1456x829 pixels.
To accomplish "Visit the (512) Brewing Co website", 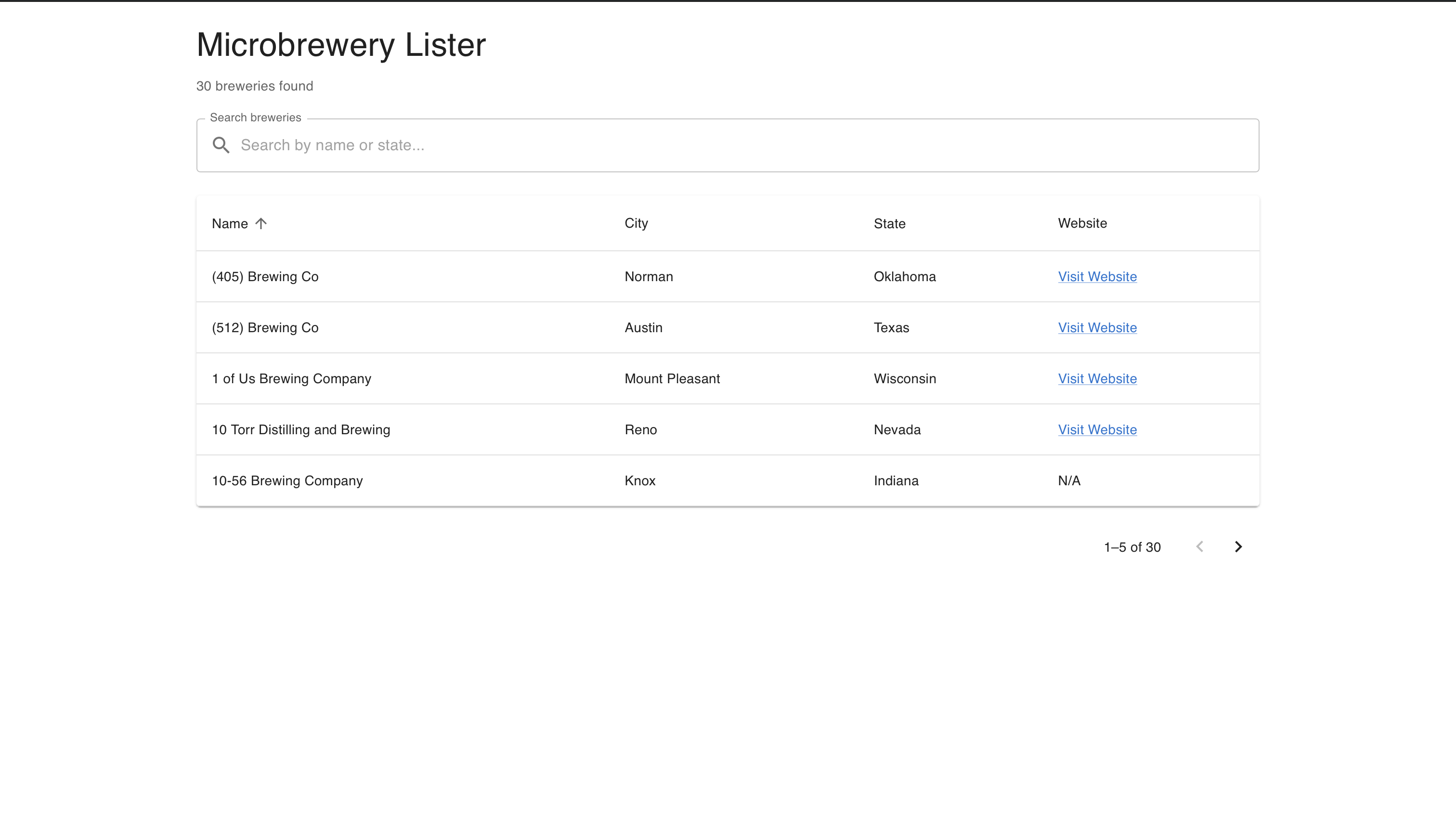I will [x=1097, y=328].
